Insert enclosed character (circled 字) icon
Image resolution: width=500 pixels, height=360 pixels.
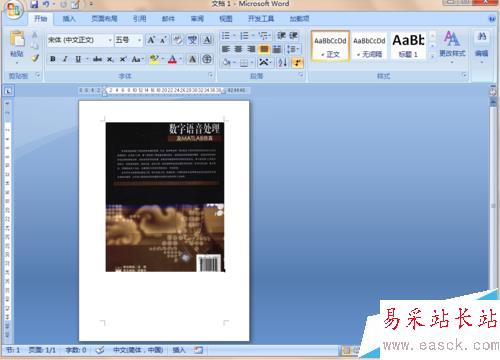(x=207, y=59)
